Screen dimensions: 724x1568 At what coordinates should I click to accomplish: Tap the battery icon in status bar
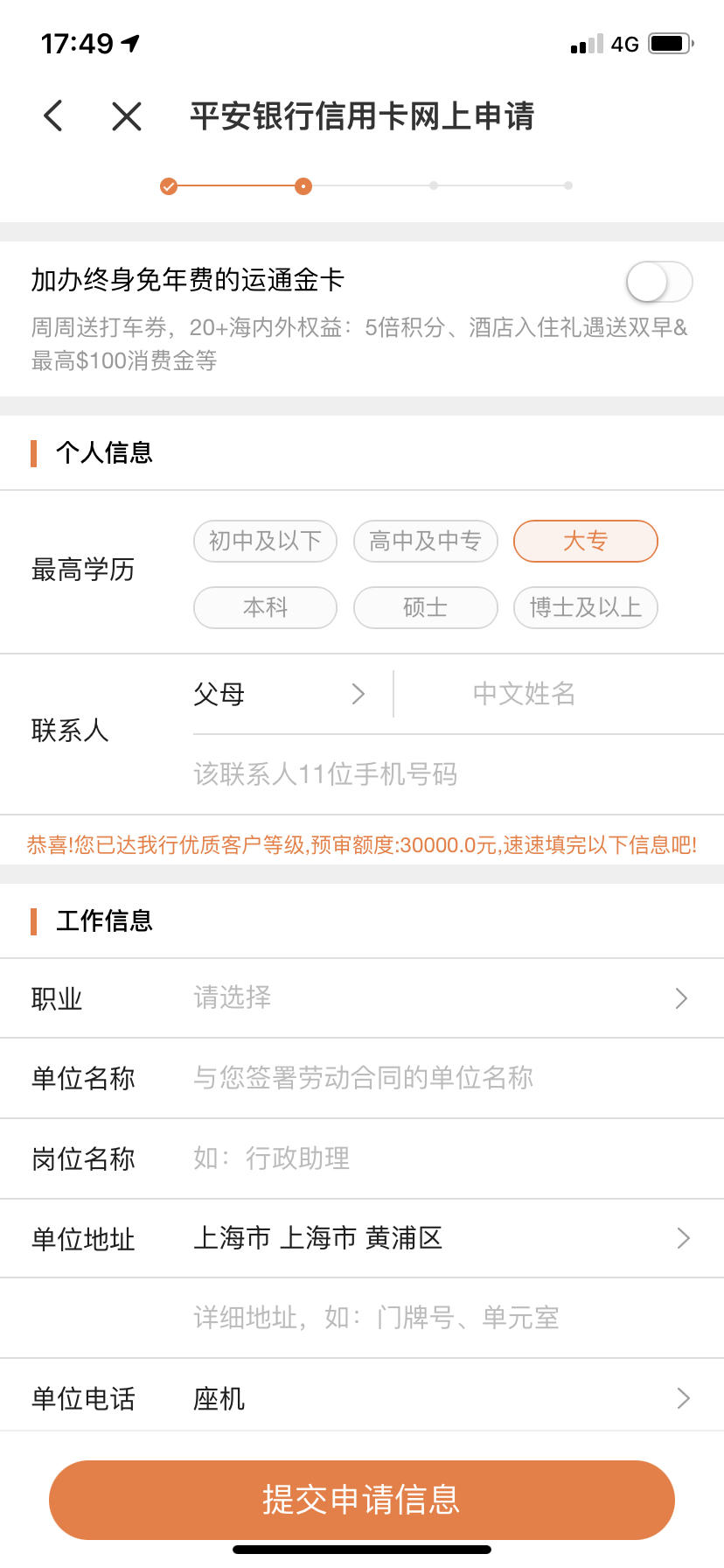[672, 43]
